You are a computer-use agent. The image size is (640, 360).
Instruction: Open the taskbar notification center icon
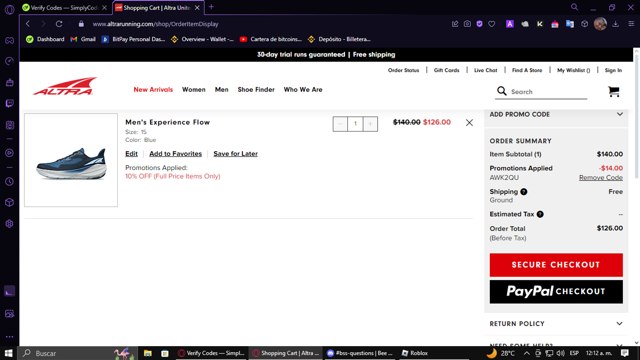pyautogui.click(x=625, y=353)
